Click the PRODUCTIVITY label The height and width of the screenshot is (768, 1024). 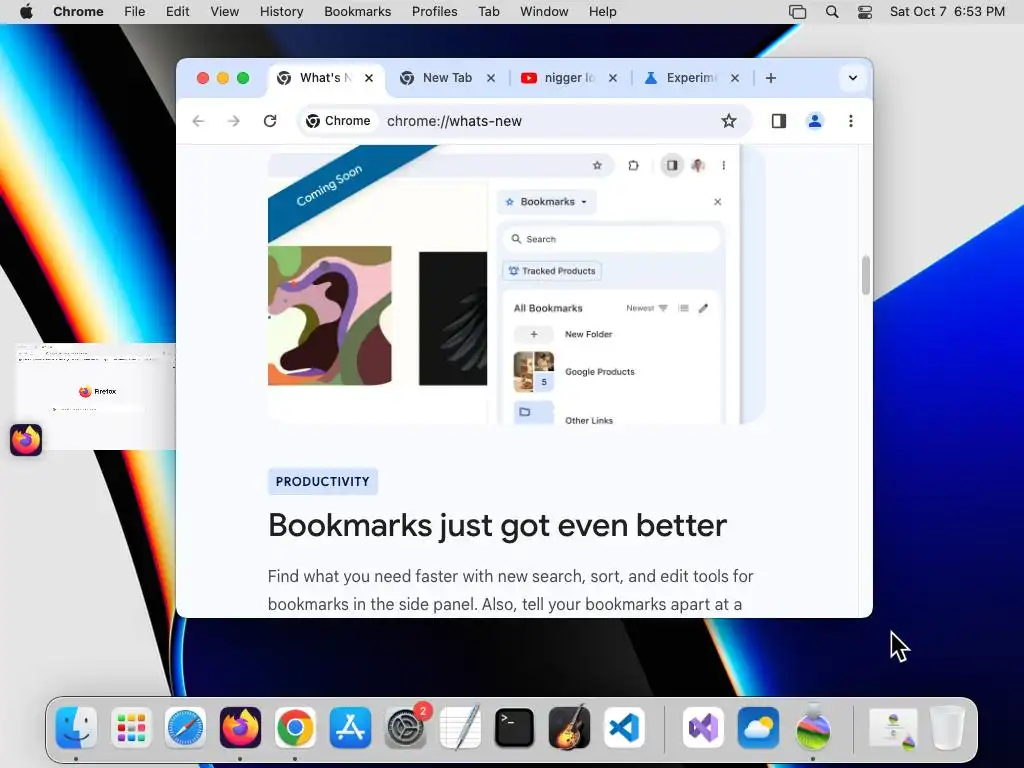[x=323, y=481]
